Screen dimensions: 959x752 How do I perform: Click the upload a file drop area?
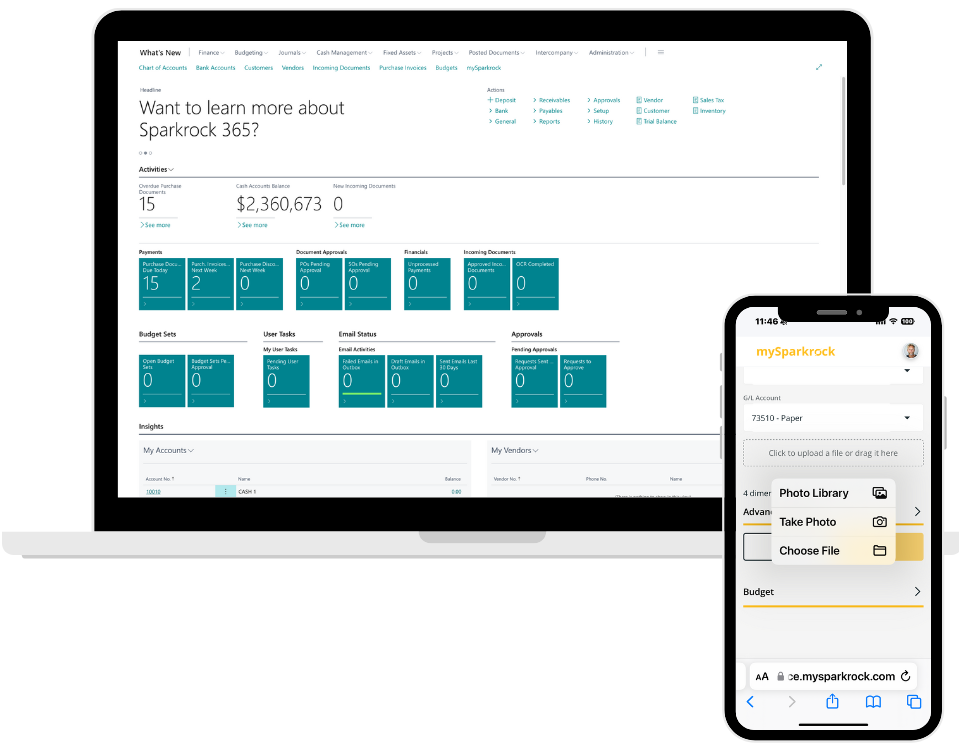point(833,453)
